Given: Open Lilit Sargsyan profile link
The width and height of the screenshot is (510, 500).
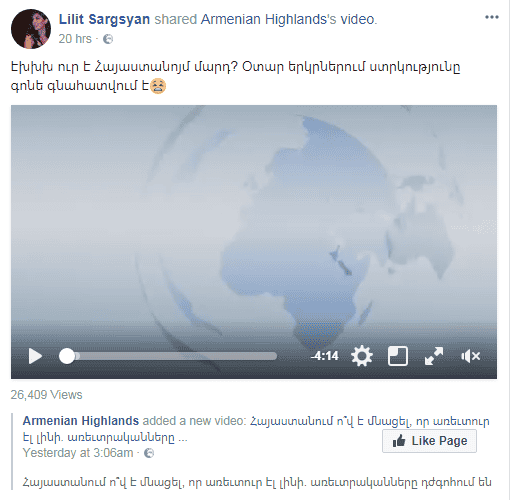Looking at the screenshot, I should (104, 19).
